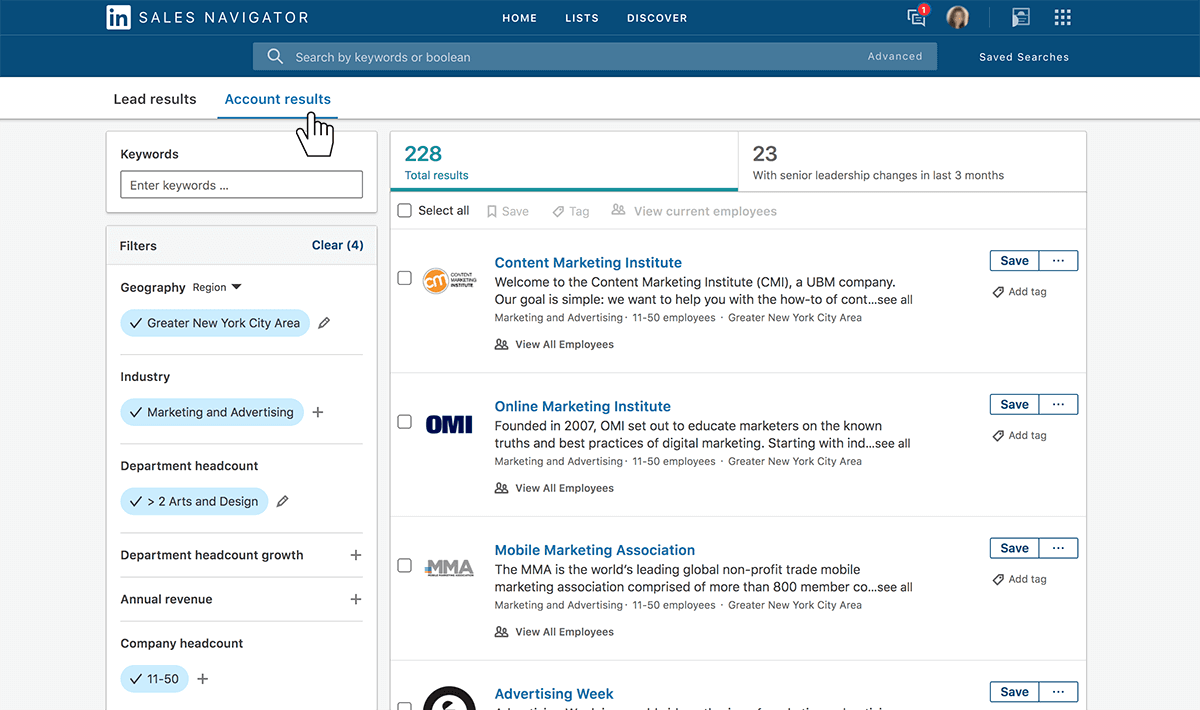Add tag to Content Marketing Institute
The image size is (1200, 710).
(x=1019, y=292)
